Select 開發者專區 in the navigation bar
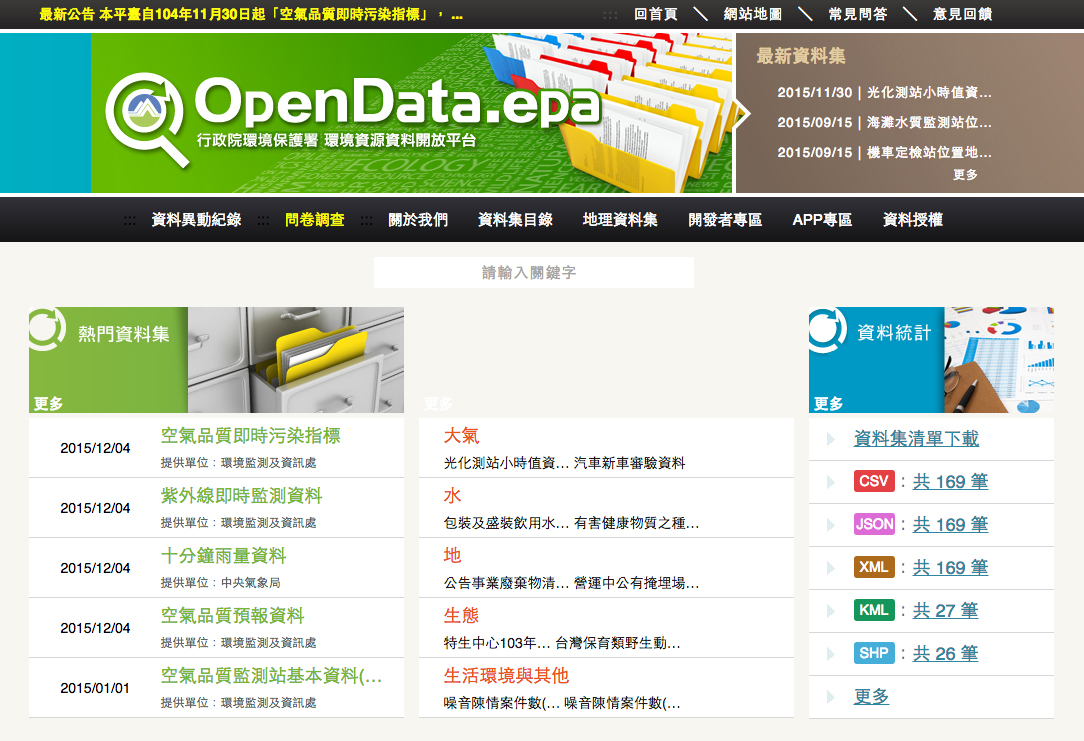The height and width of the screenshot is (741, 1084). (725, 220)
